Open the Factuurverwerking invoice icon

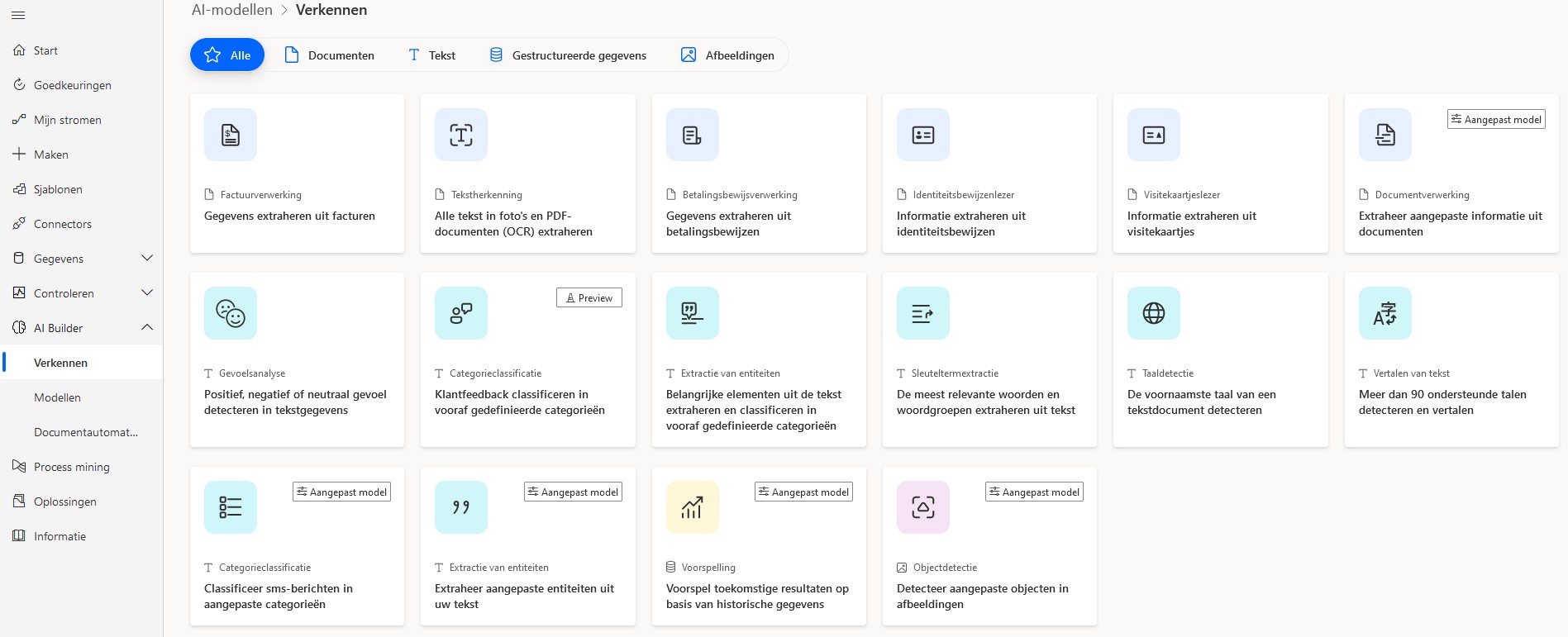231,135
